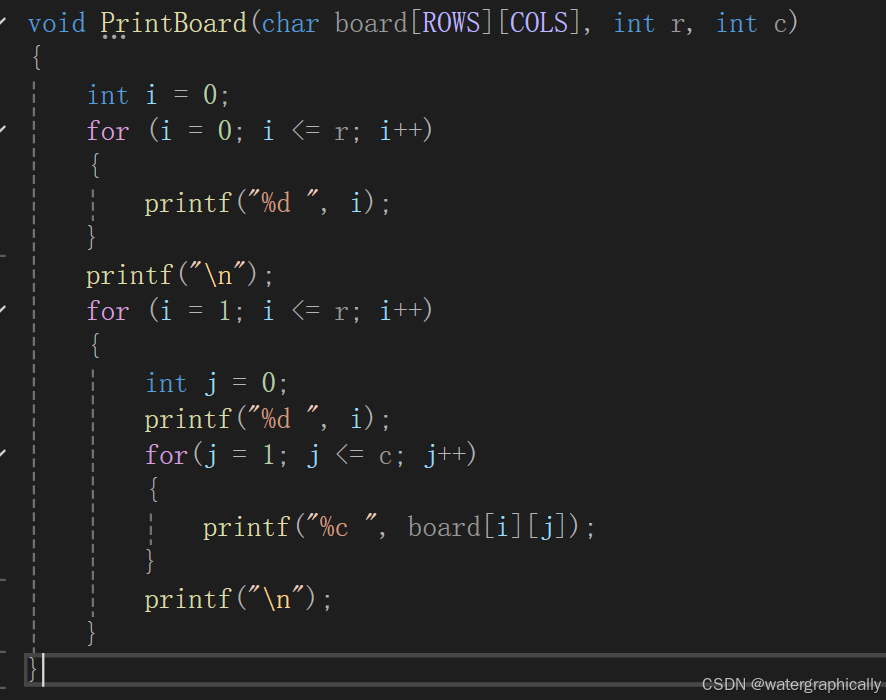Click the 'PrintBoard' function name
The height and width of the screenshot is (700, 886).
(173, 24)
